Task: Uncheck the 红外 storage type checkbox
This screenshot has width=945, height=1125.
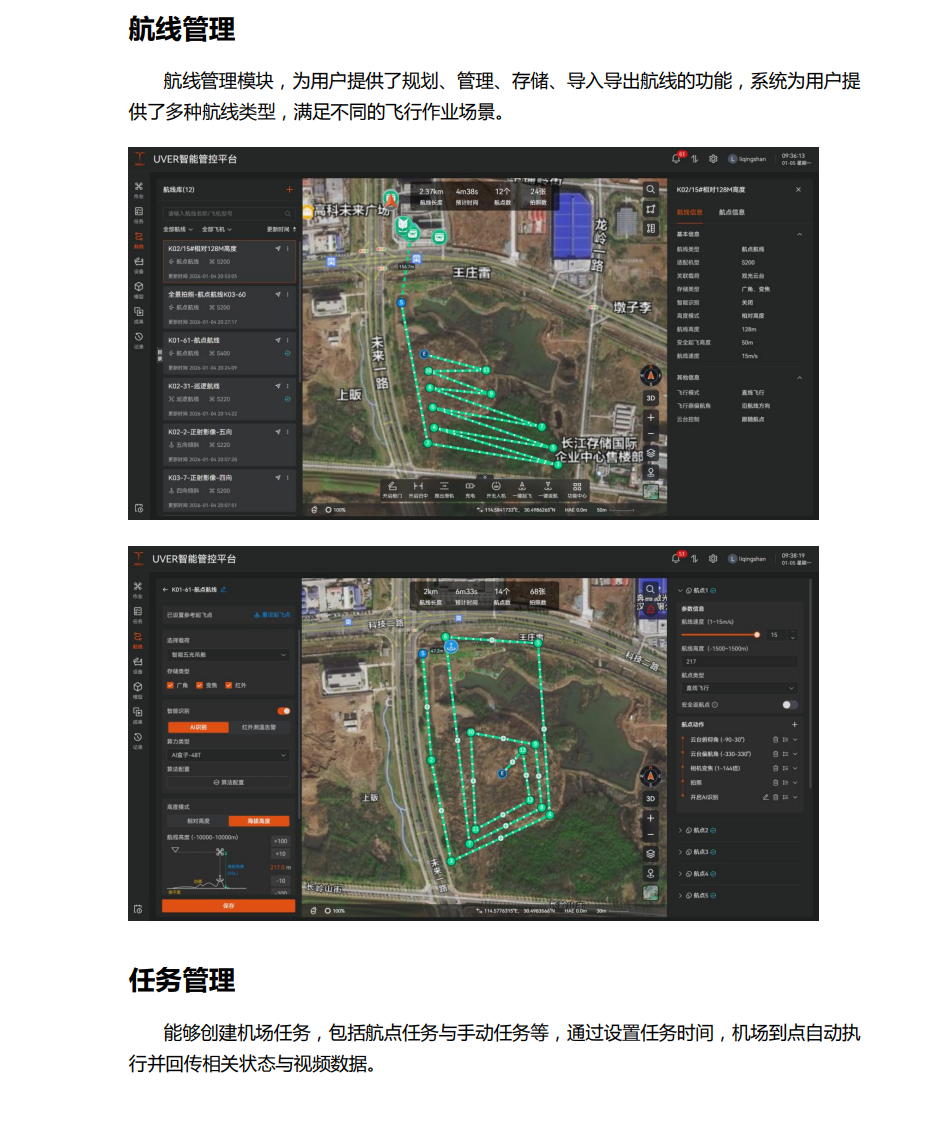Action: point(229,686)
